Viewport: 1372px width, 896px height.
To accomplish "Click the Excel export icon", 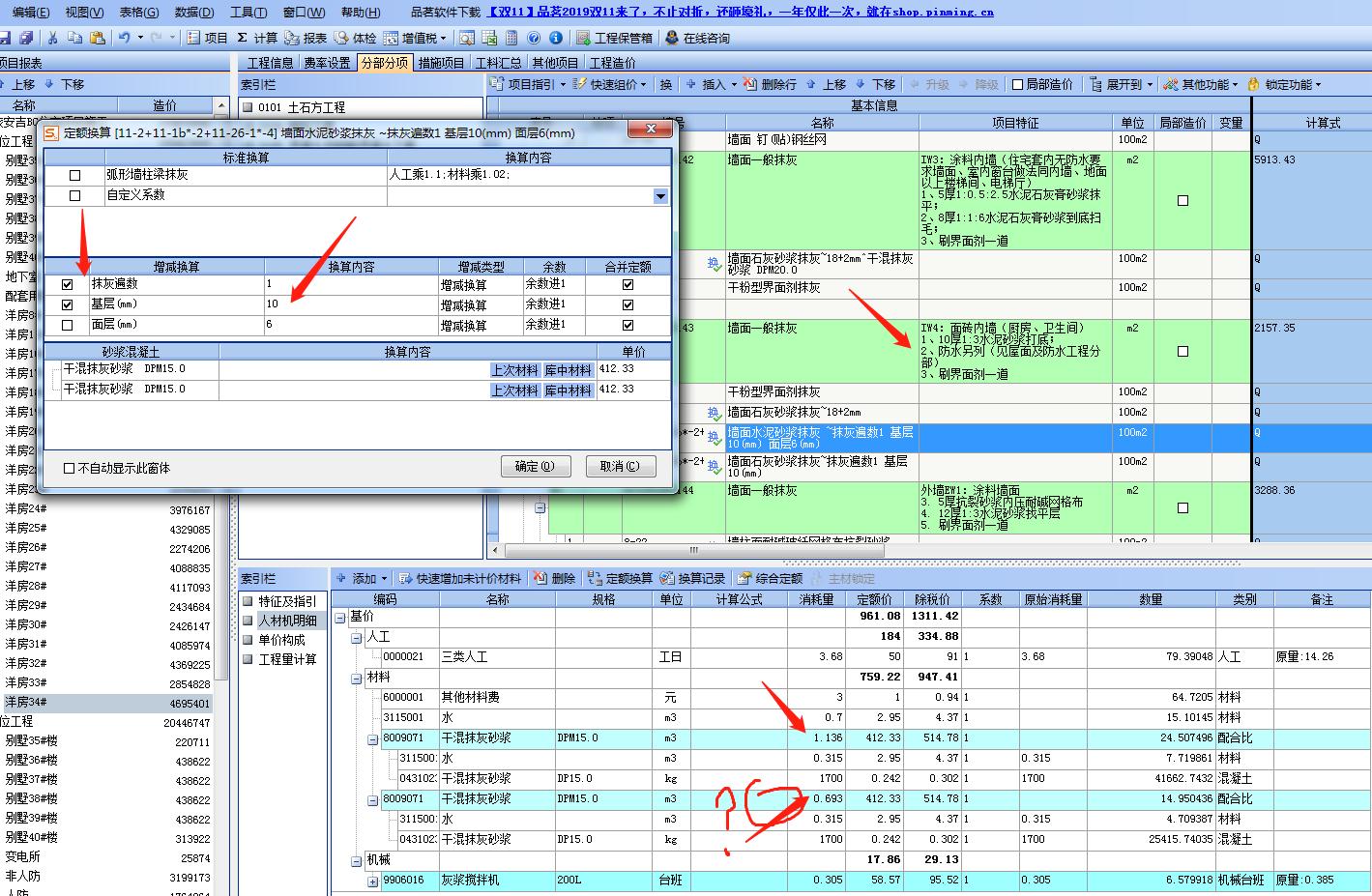I will click(x=488, y=38).
